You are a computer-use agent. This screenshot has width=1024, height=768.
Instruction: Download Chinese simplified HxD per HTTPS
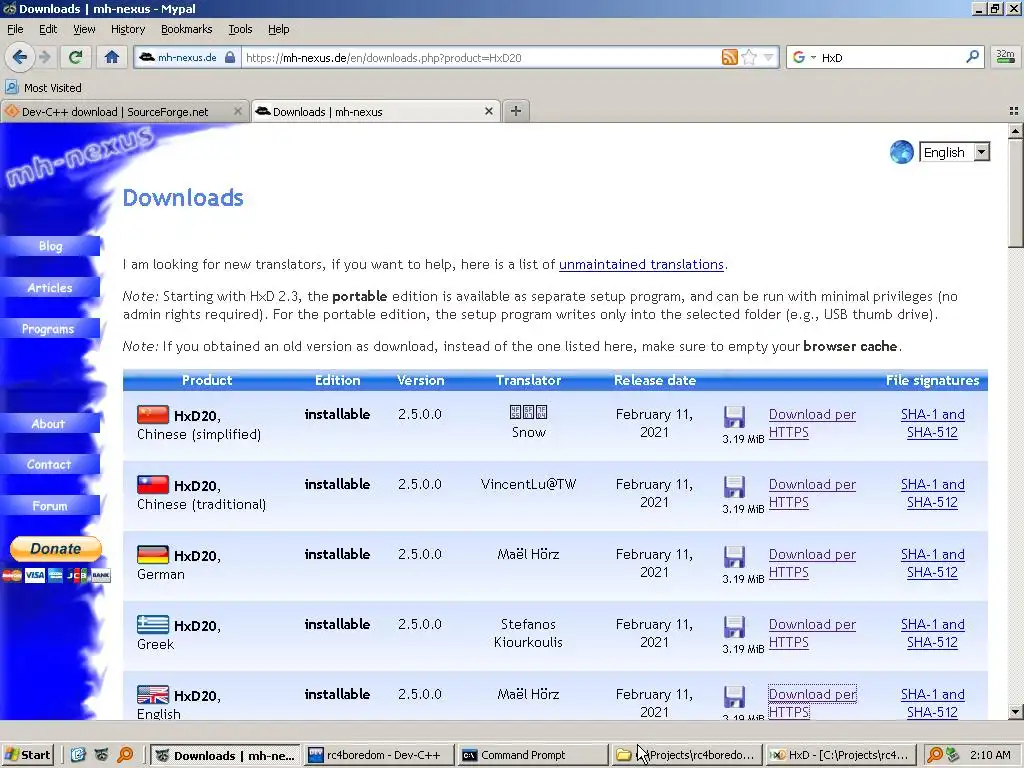pos(812,423)
